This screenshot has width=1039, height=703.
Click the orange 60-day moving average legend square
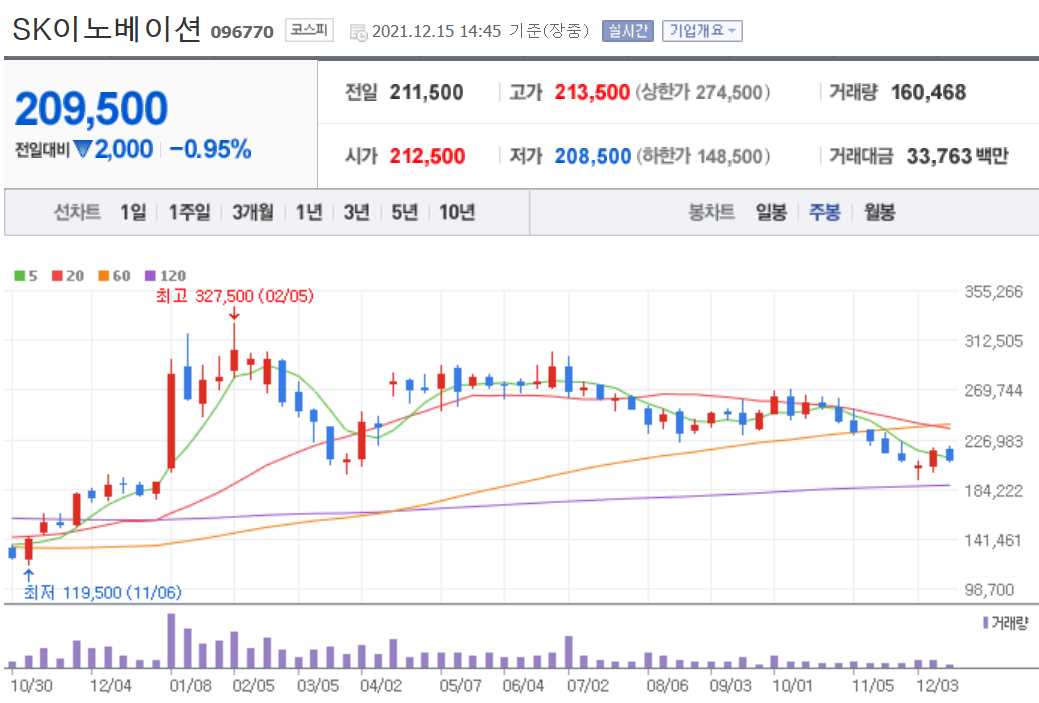[x=103, y=275]
